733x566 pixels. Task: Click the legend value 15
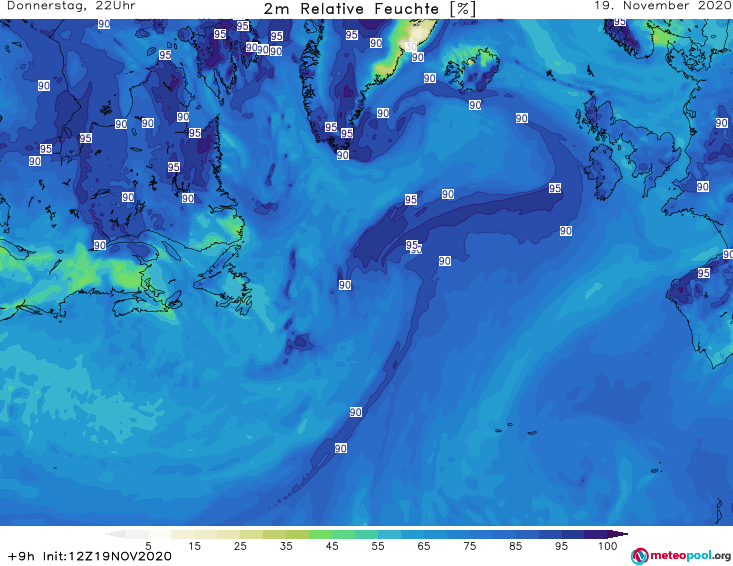(x=194, y=546)
